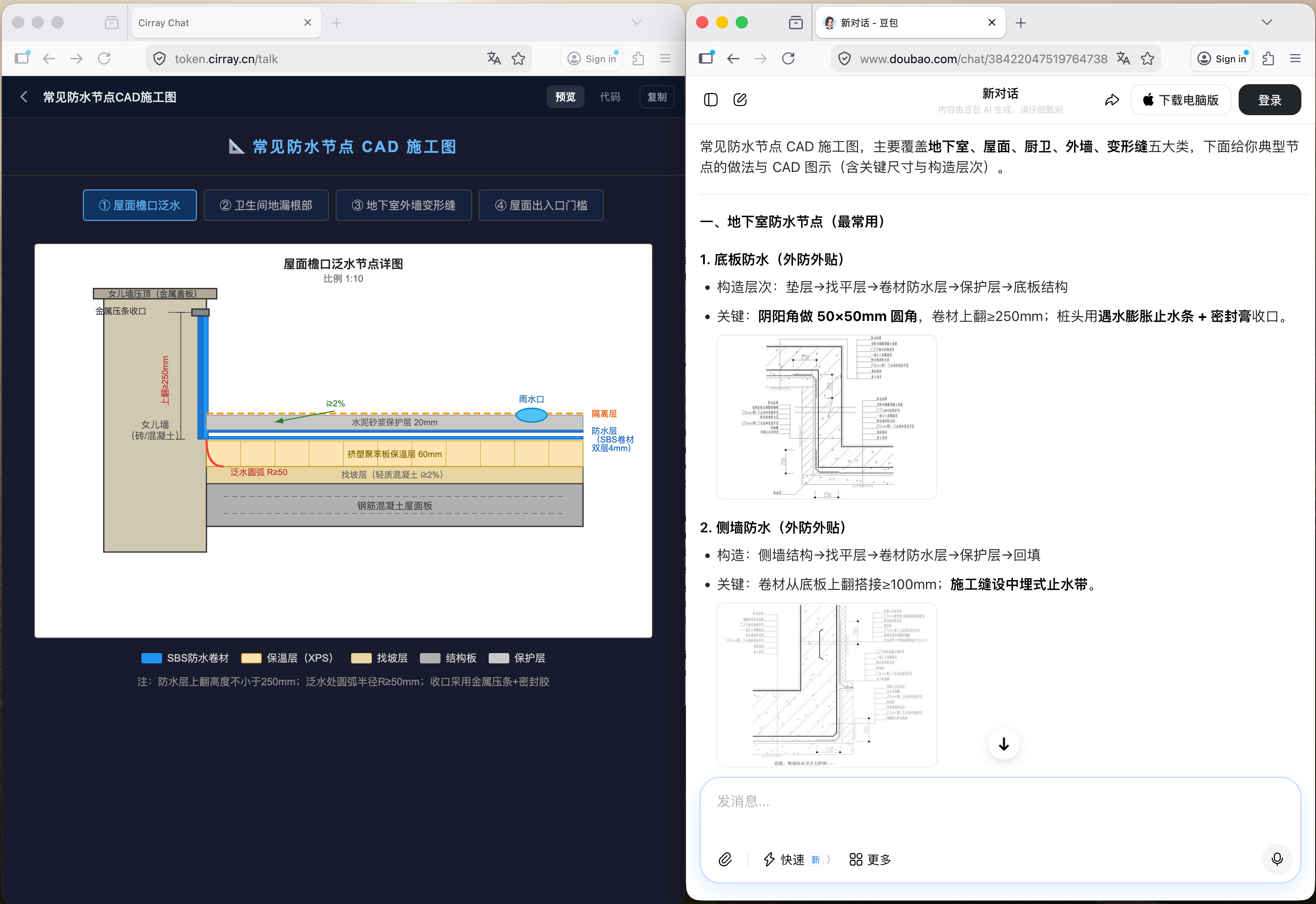This screenshot has width=1316, height=904.
Task: Click Sign in button in Cirray window
Action: 591,58
